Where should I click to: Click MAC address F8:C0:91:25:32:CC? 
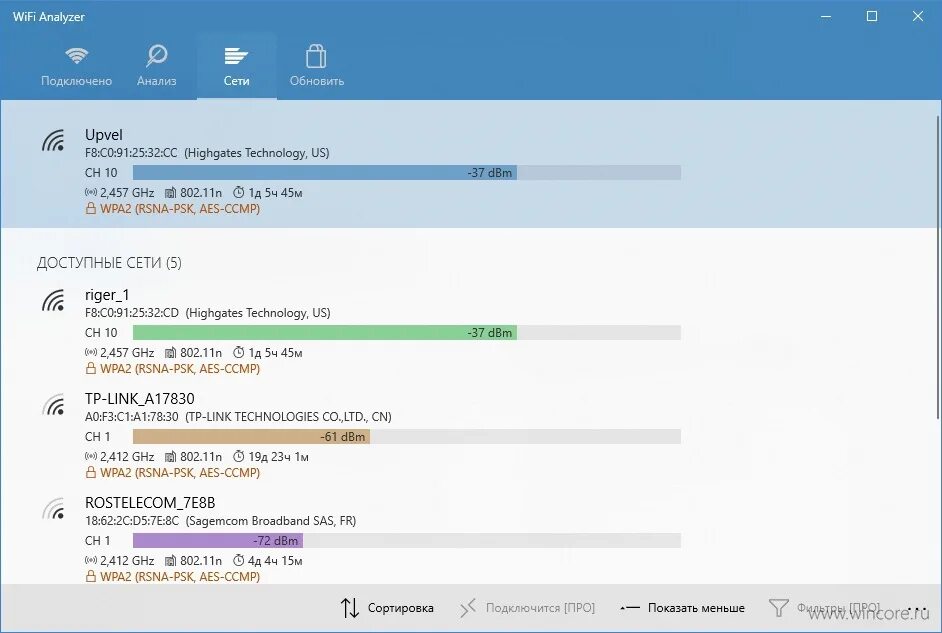point(131,153)
